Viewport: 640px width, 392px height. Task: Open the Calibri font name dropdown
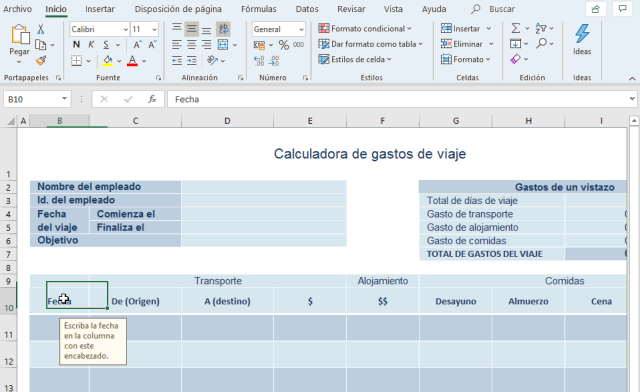[125, 29]
